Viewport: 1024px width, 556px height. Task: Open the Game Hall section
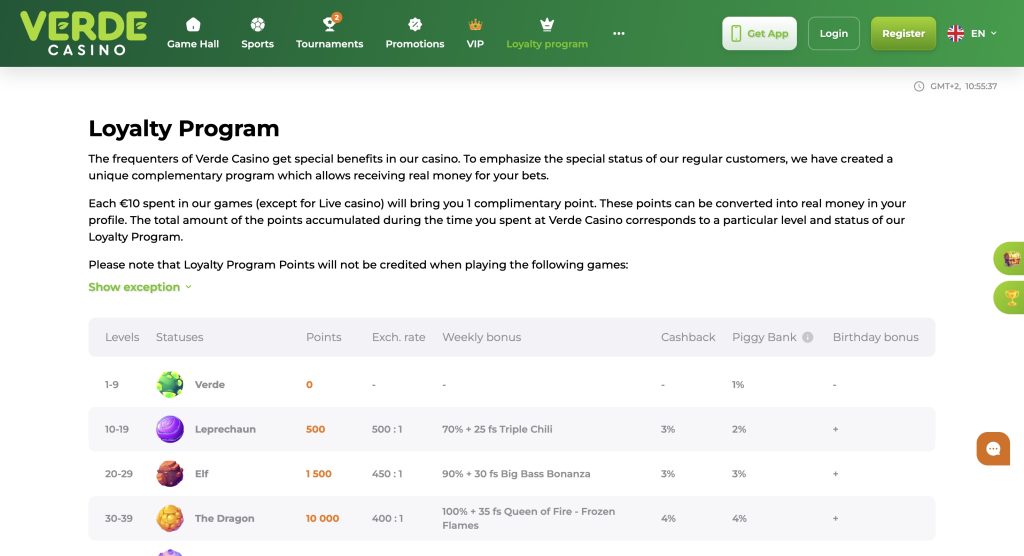tap(193, 33)
